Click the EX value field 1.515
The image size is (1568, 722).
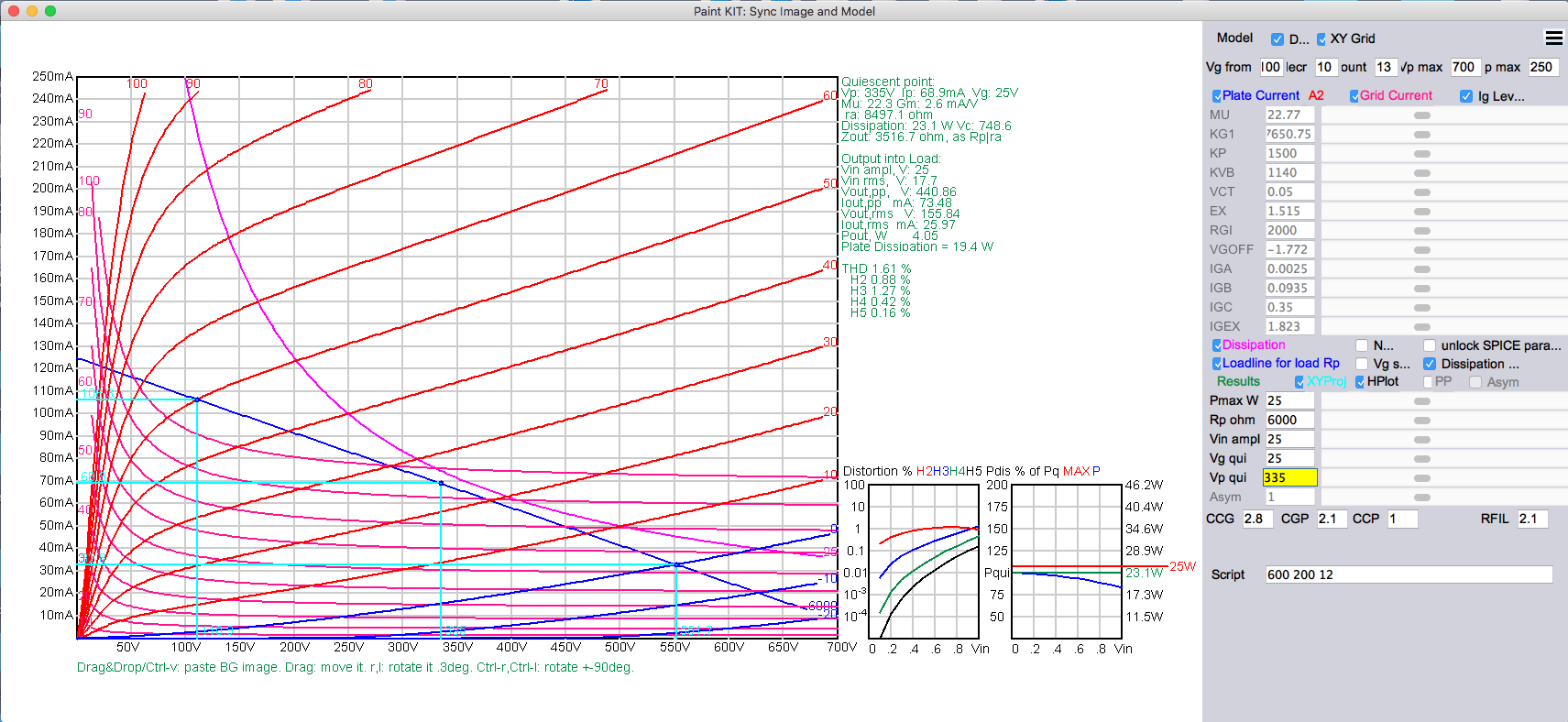click(x=1289, y=211)
